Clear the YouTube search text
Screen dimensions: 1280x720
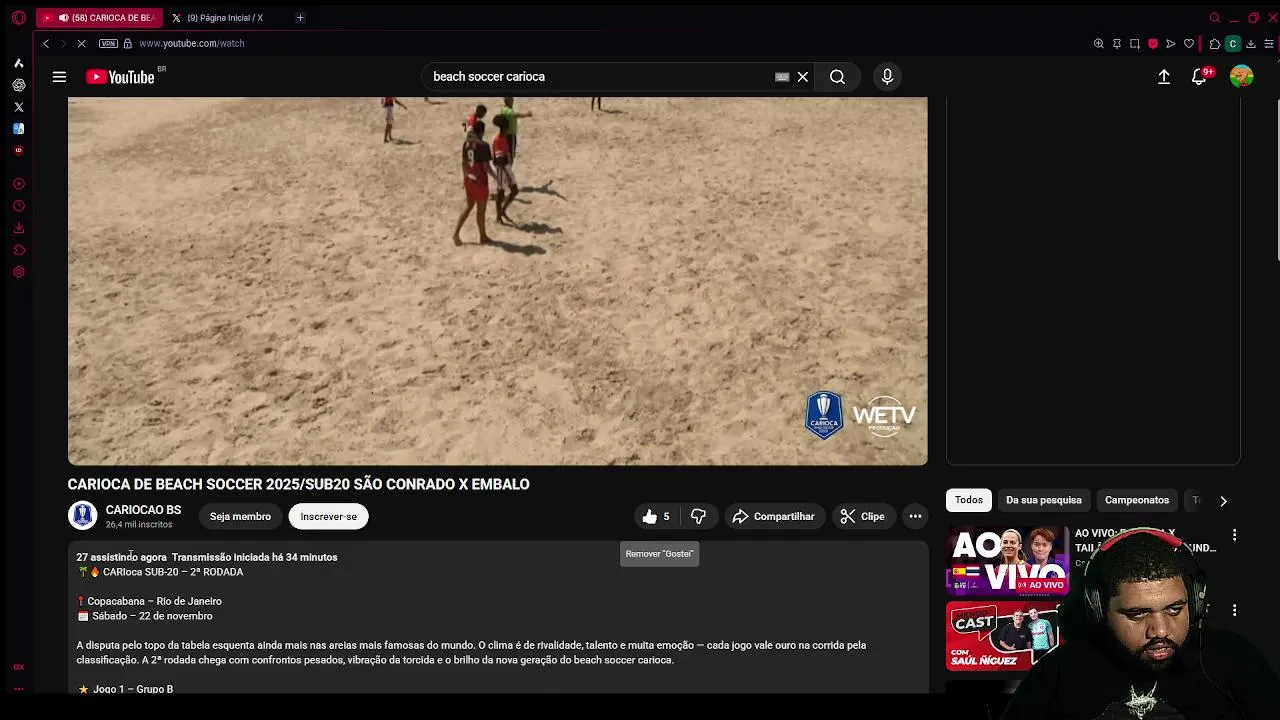[802, 77]
